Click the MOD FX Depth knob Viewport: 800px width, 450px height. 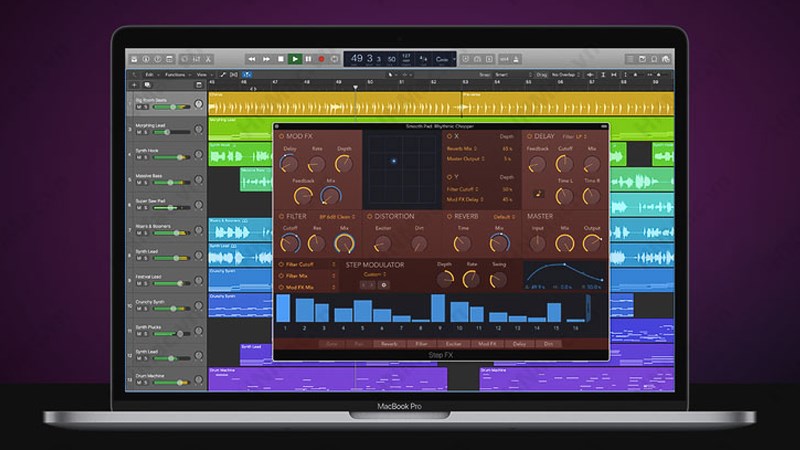point(343,164)
